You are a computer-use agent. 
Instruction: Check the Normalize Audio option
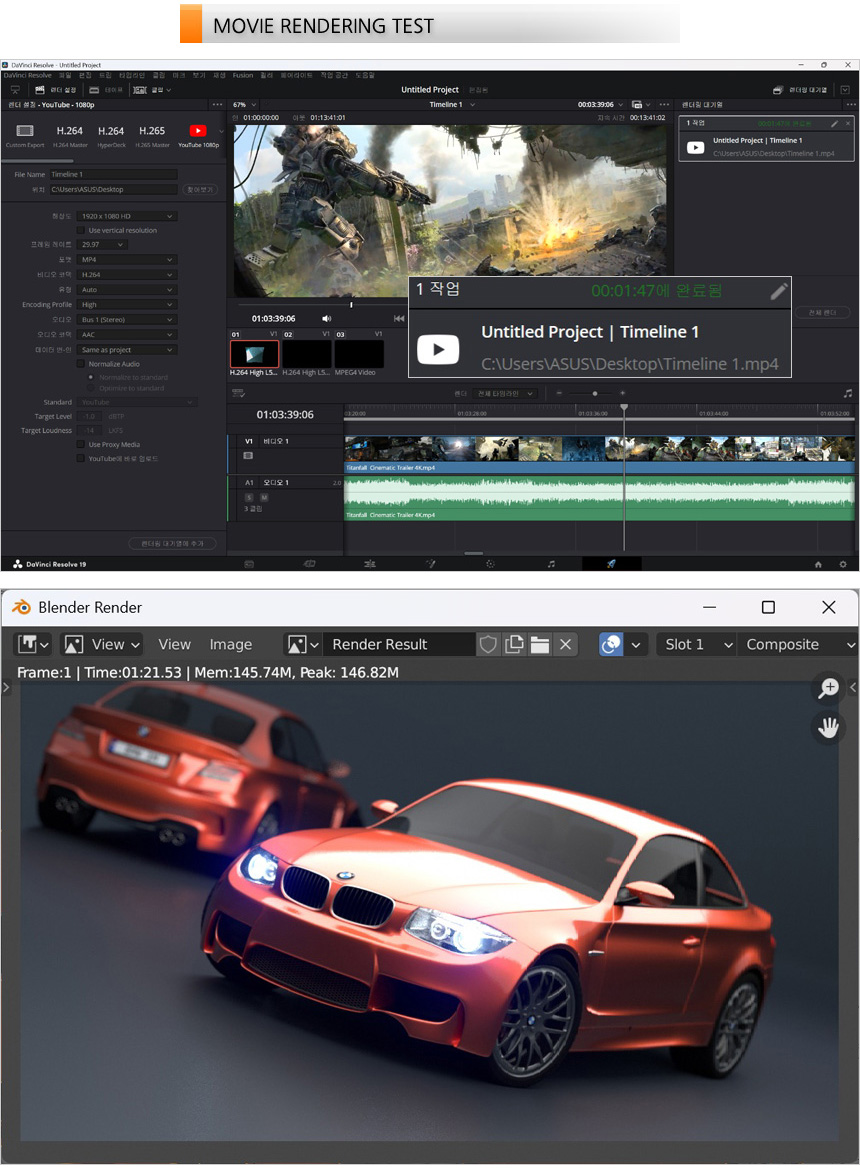click(x=81, y=364)
